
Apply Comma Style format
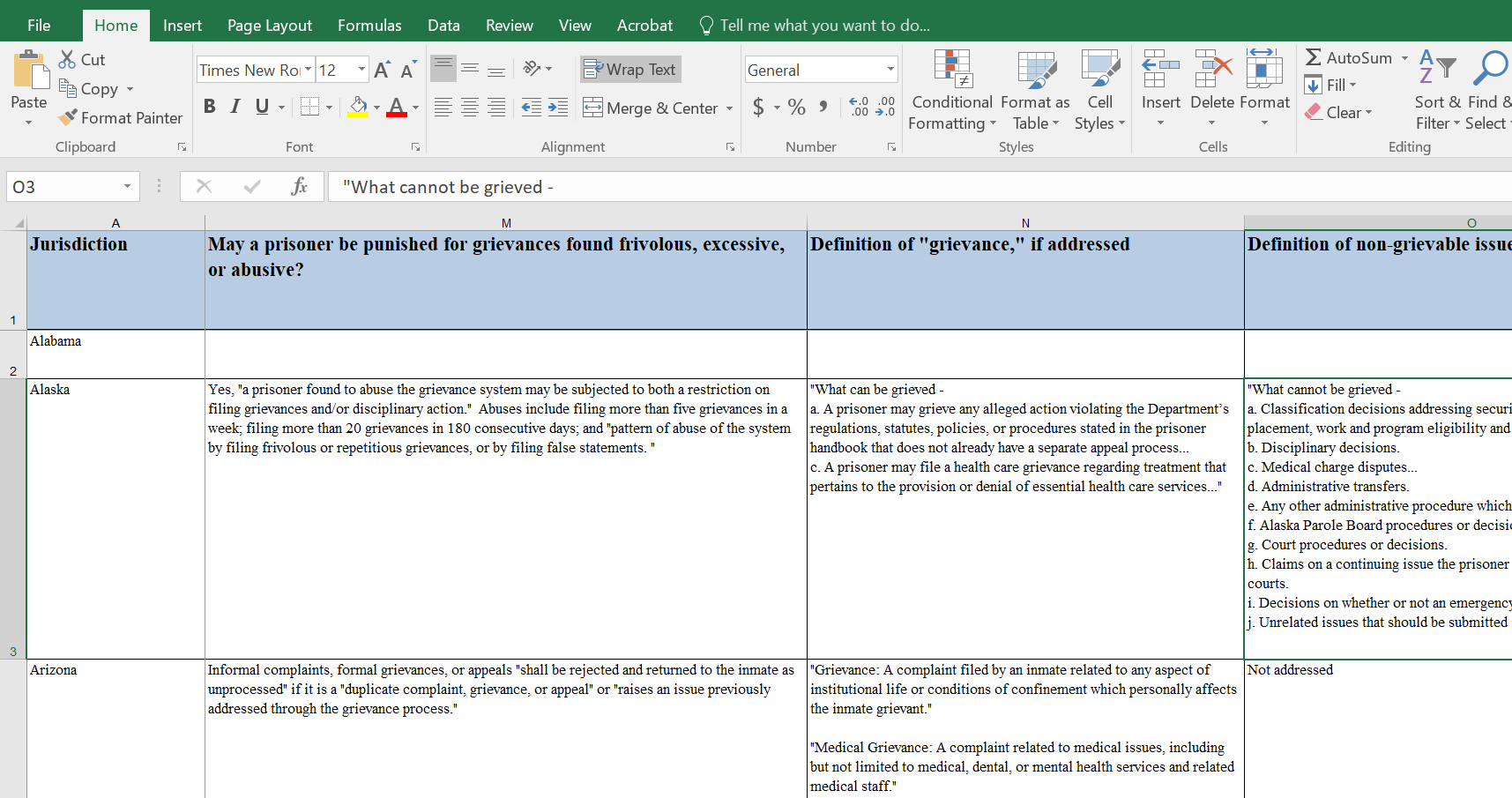pos(823,108)
